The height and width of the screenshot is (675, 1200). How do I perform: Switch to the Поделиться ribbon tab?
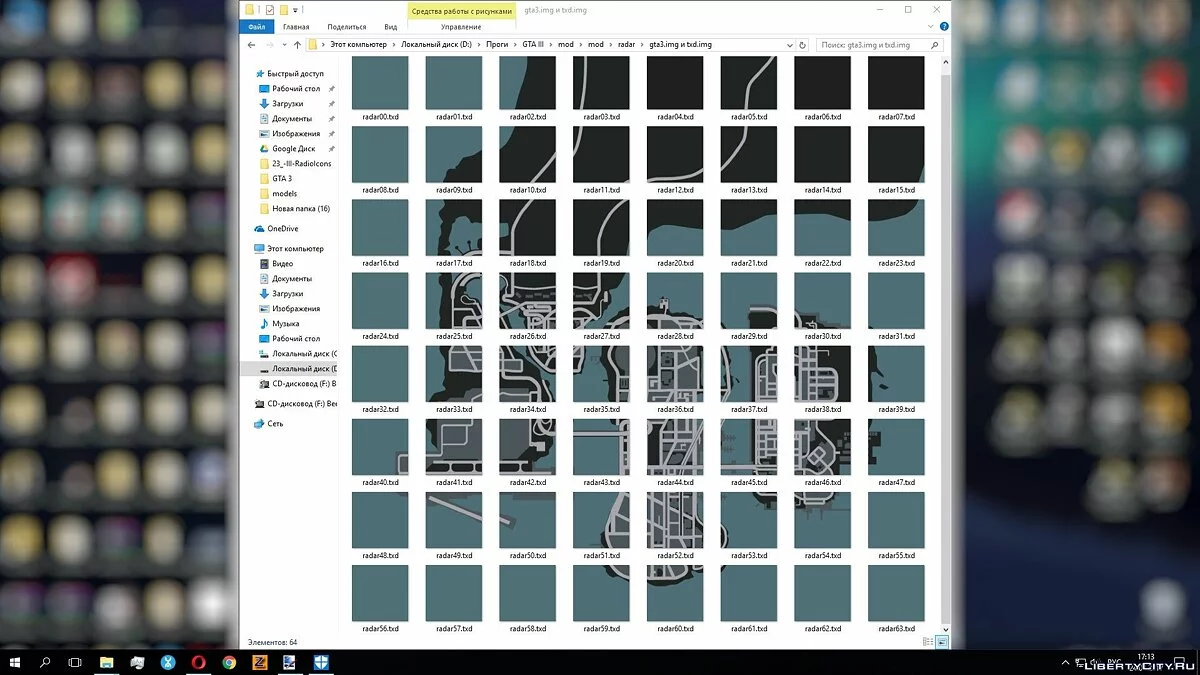click(346, 27)
